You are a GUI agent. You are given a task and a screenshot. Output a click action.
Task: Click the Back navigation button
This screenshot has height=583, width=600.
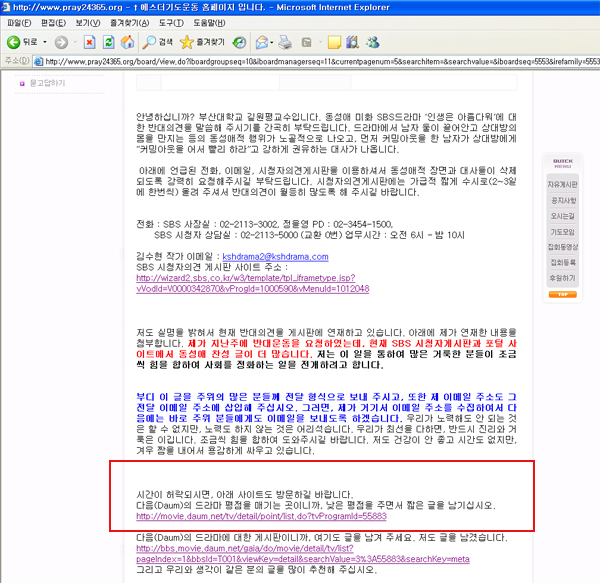[22, 43]
